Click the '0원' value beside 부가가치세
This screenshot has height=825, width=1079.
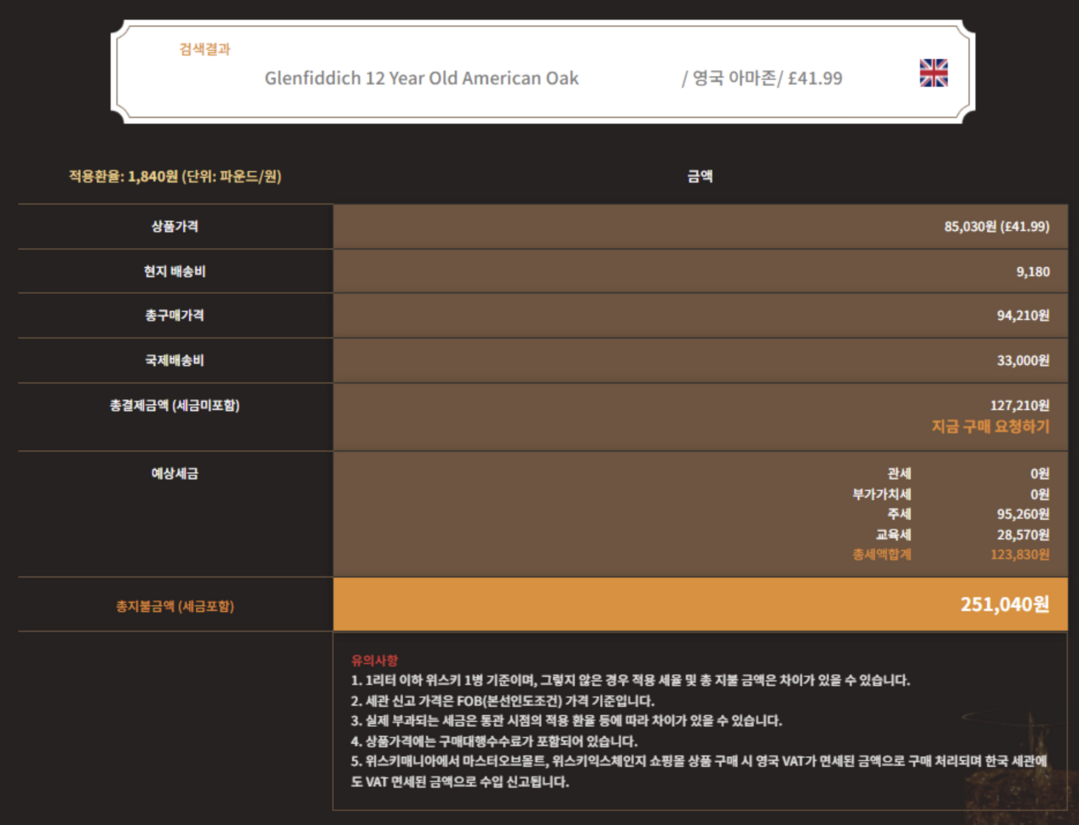coord(1040,494)
